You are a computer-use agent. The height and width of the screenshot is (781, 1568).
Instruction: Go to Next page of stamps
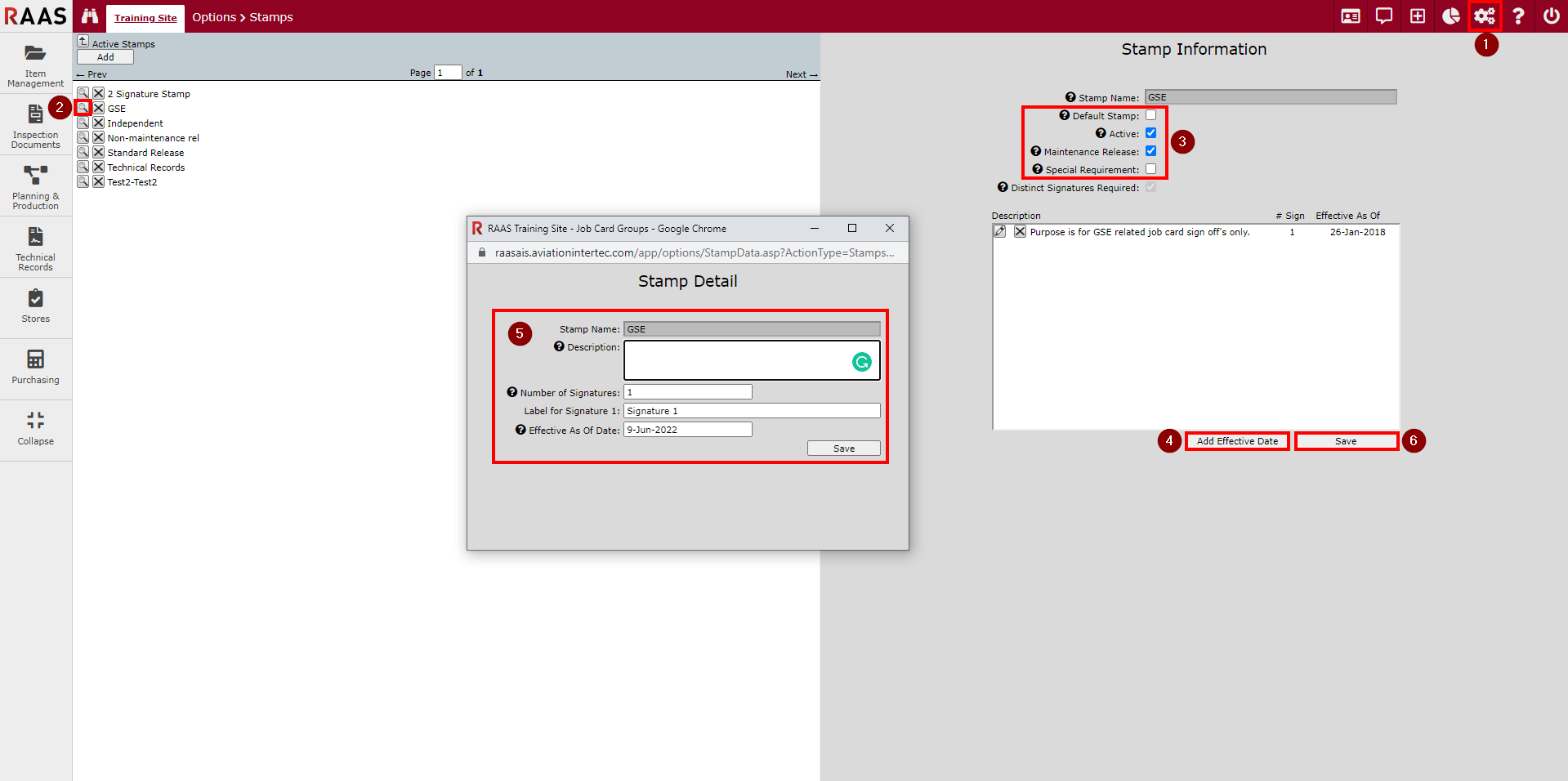[801, 74]
